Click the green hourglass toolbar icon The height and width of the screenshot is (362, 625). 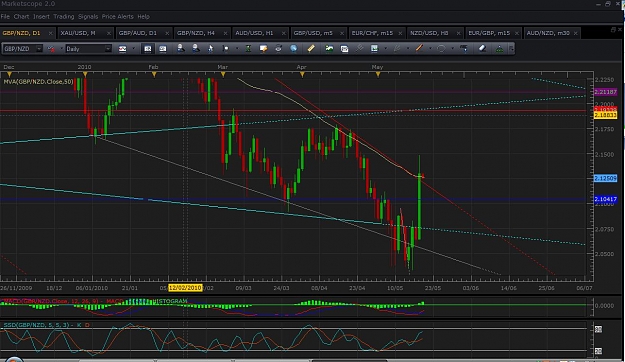point(248,48)
